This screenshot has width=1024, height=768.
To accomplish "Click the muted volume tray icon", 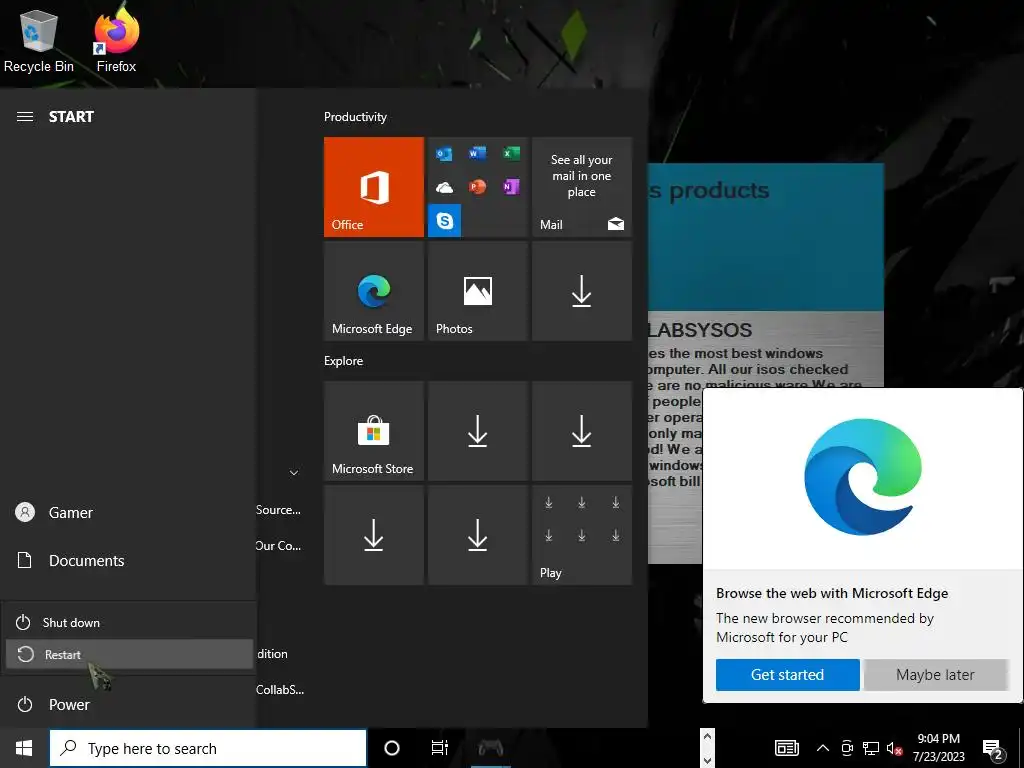I will tap(895, 748).
